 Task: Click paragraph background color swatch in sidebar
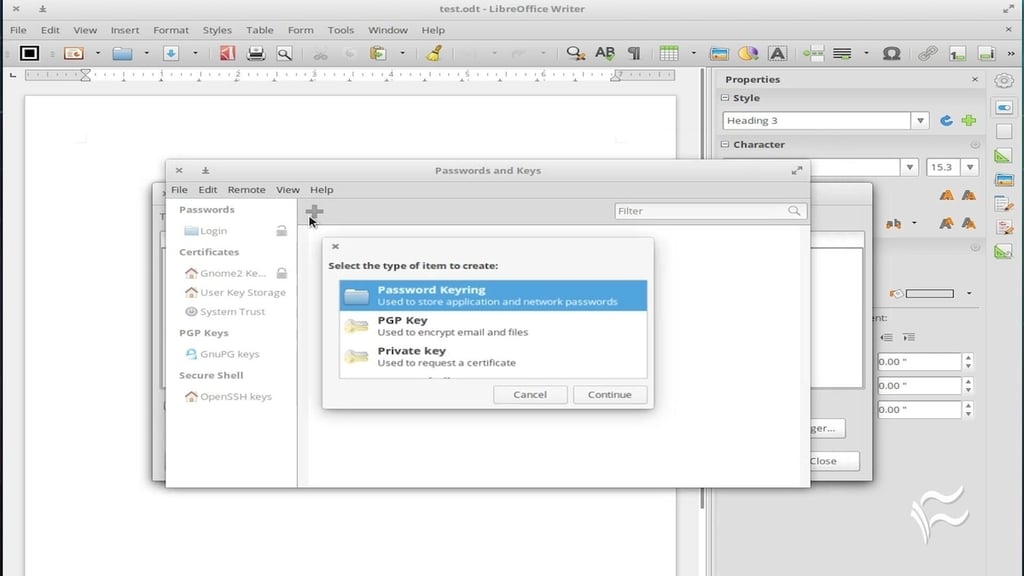pos(929,294)
